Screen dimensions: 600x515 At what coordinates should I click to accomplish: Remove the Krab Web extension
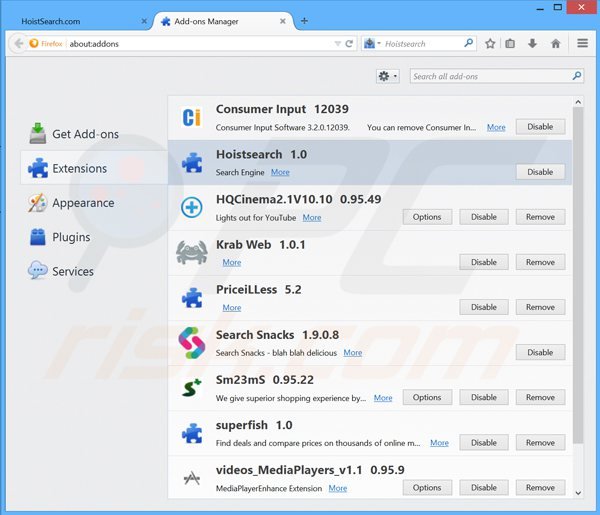click(x=540, y=262)
